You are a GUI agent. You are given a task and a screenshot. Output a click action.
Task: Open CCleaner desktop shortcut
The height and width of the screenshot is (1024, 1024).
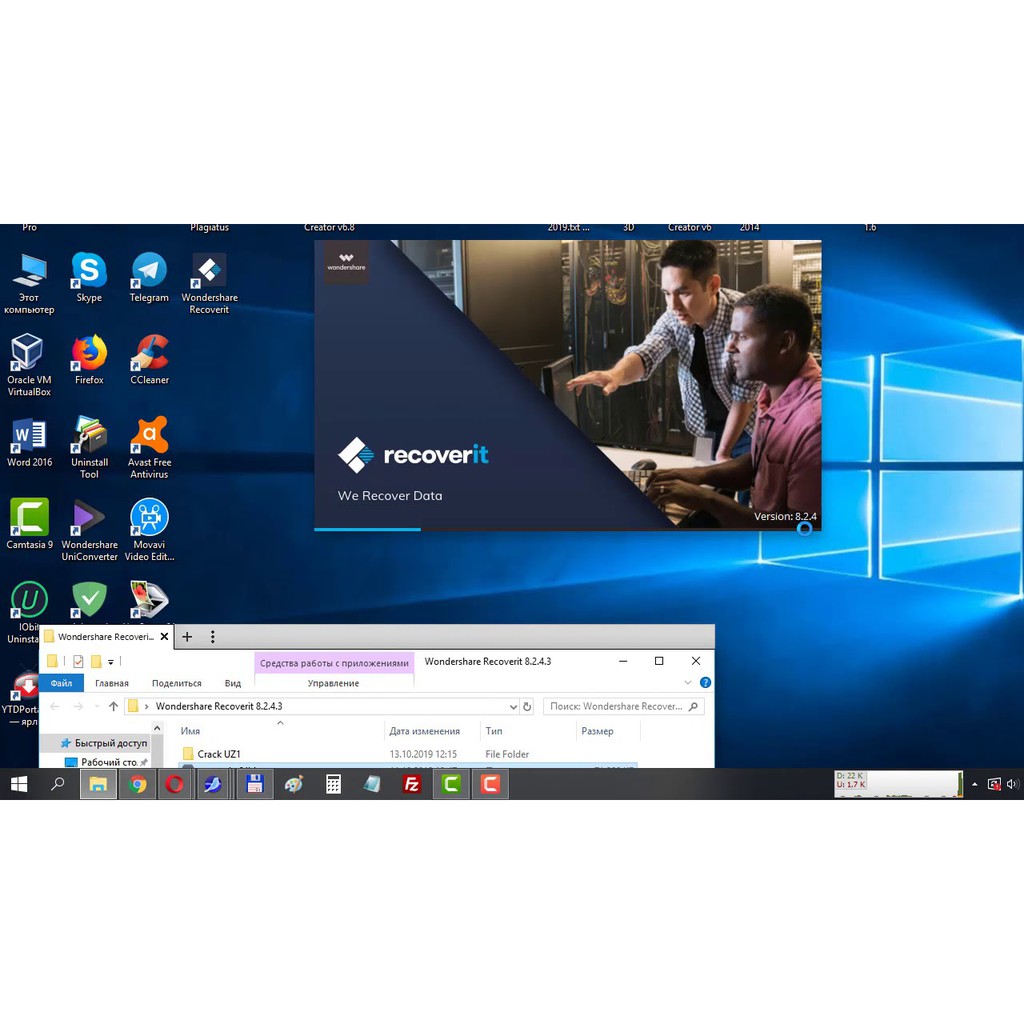[x=149, y=360]
